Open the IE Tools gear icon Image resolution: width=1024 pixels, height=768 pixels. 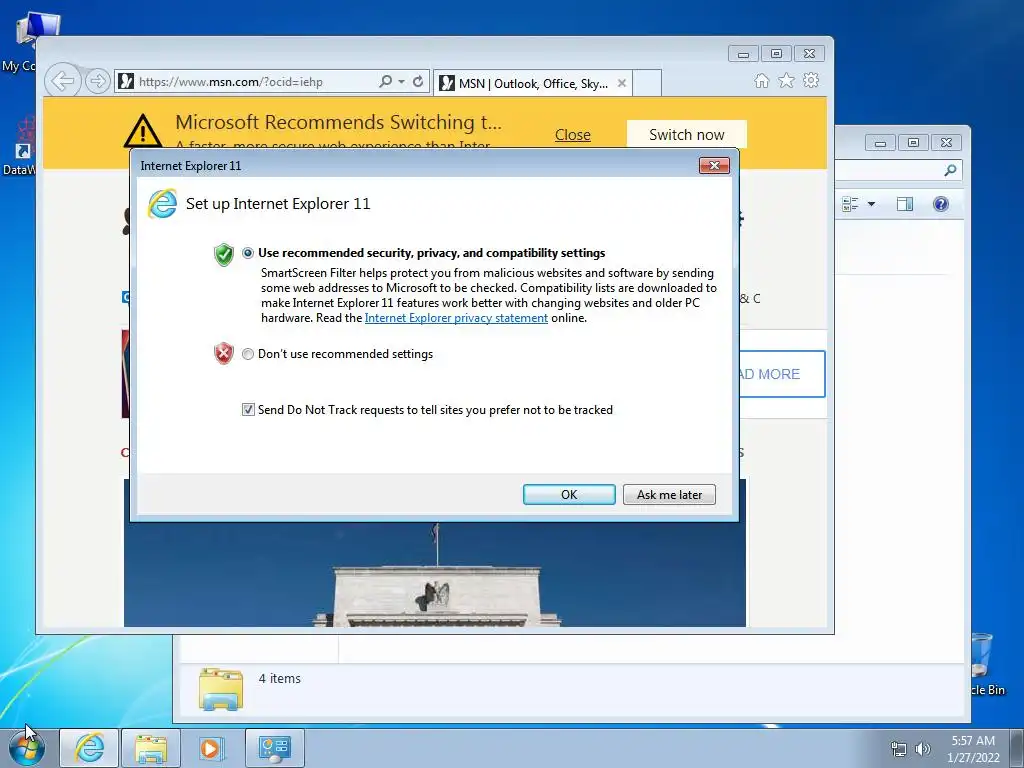(x=811, y=80)
